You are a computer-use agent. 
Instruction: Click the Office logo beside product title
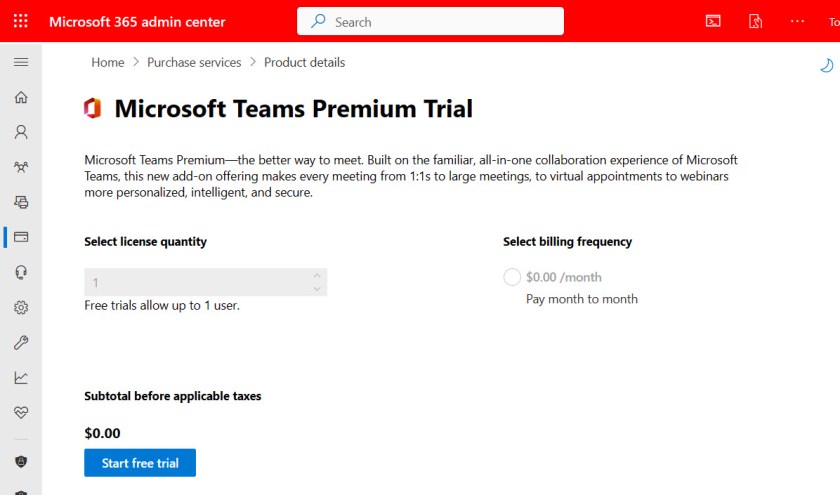pos(93,108)
